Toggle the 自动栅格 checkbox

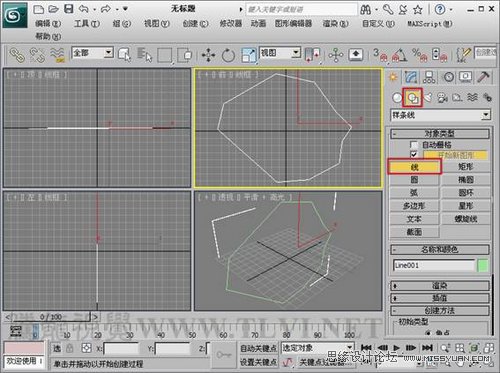tap(414, 145)
